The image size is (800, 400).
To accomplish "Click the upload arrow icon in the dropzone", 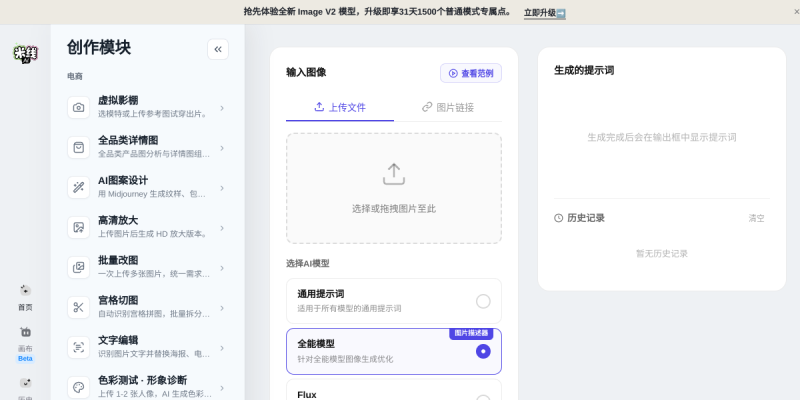I will [x=394, y=174].
